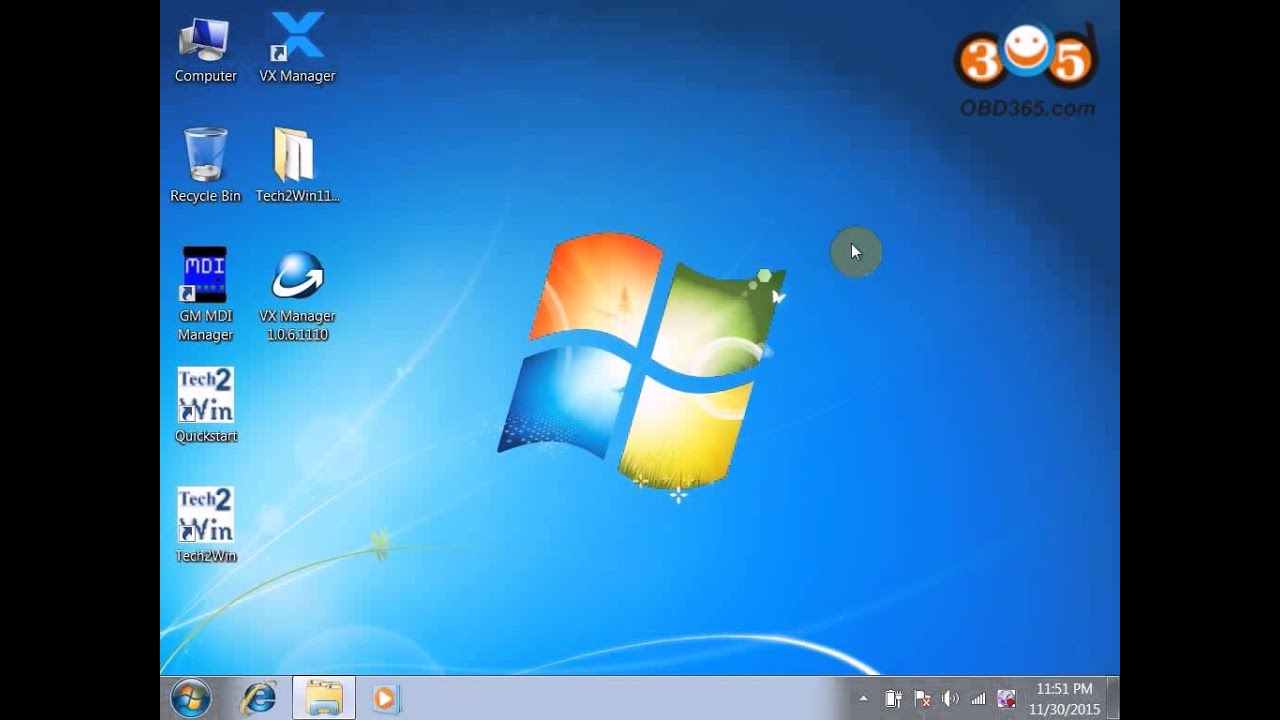1280x720 pixels.
Task: Open the taskbar clock showing 11:51 PM
Action: point(1064,699)
